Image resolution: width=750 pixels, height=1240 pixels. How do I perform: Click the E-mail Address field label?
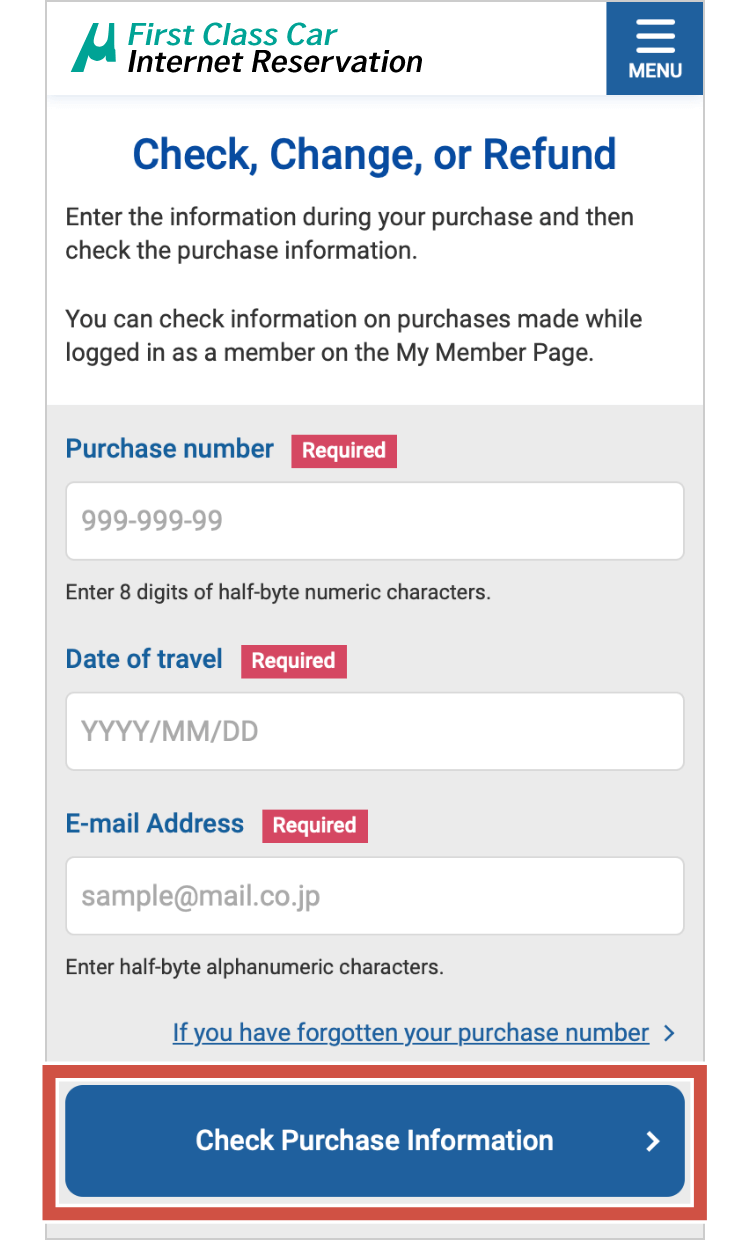(155, 823)
